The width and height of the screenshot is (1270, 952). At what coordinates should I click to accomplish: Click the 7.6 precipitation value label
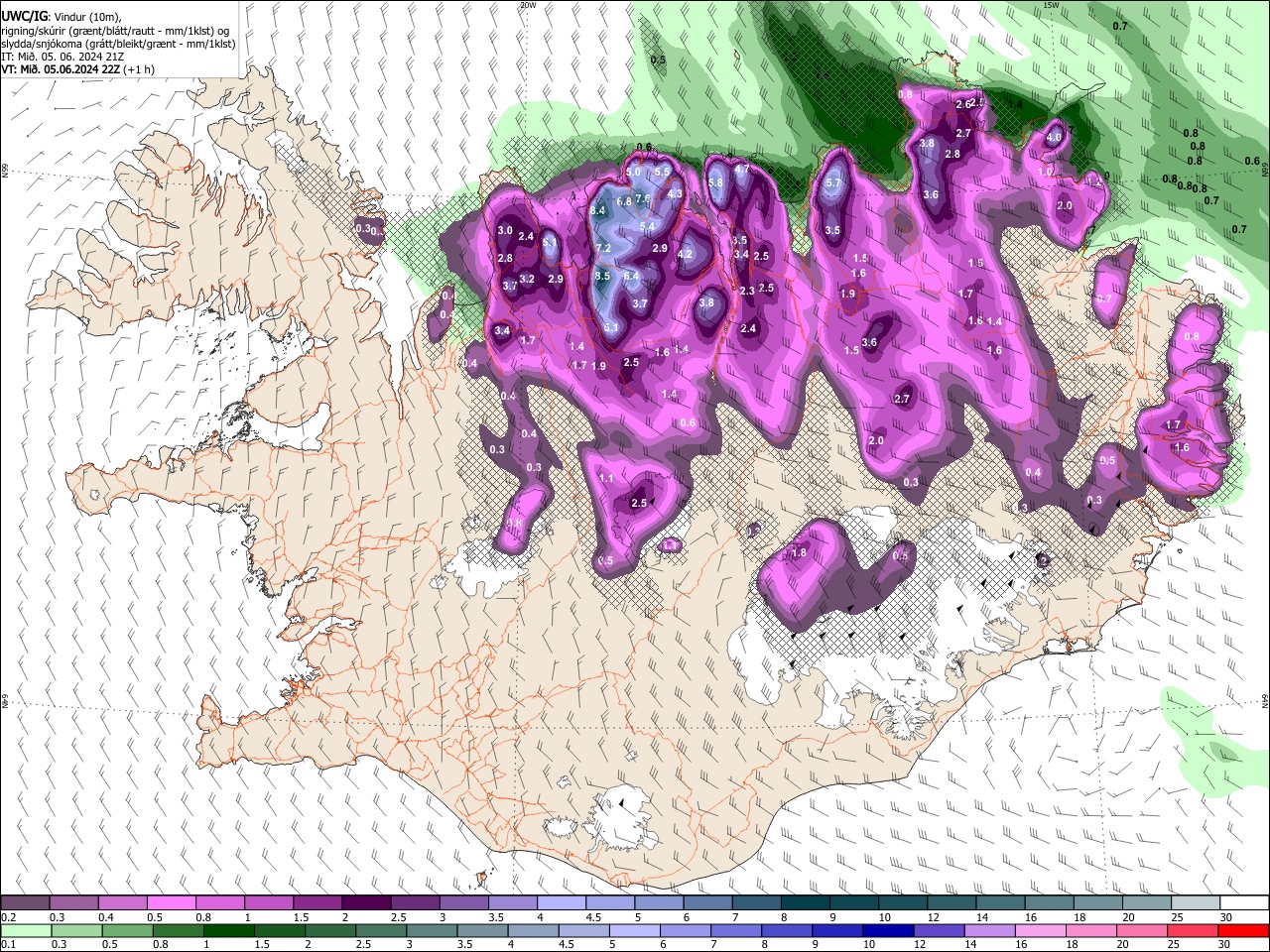(643, 198)
